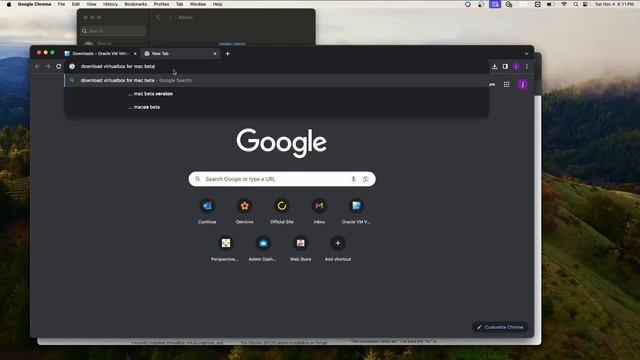Open Spotlight search in the menu bar

(576, 4)
